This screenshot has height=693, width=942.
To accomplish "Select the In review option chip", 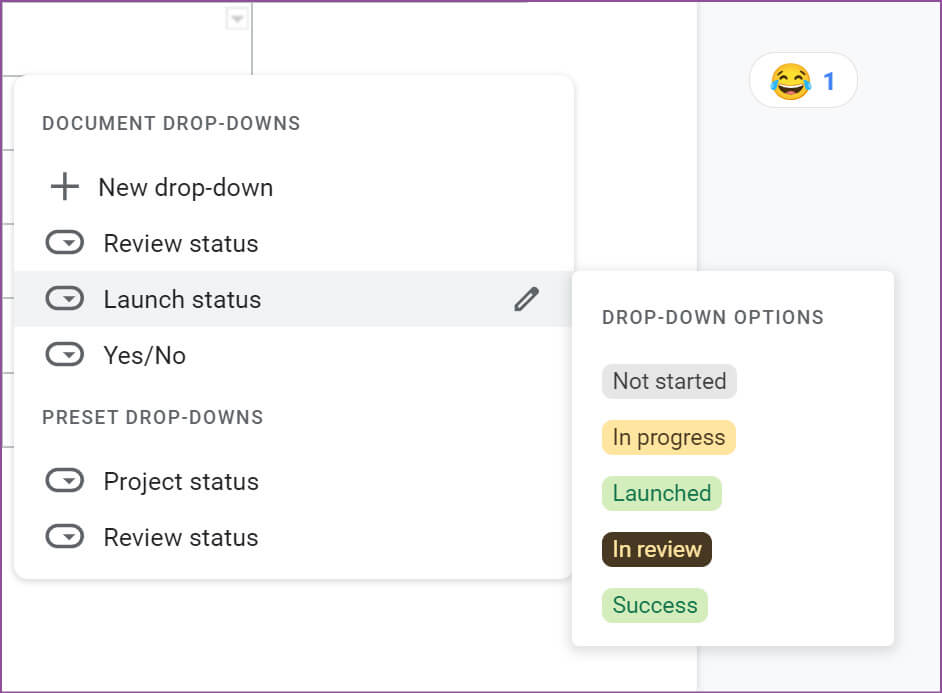I will tap(657, 549).
